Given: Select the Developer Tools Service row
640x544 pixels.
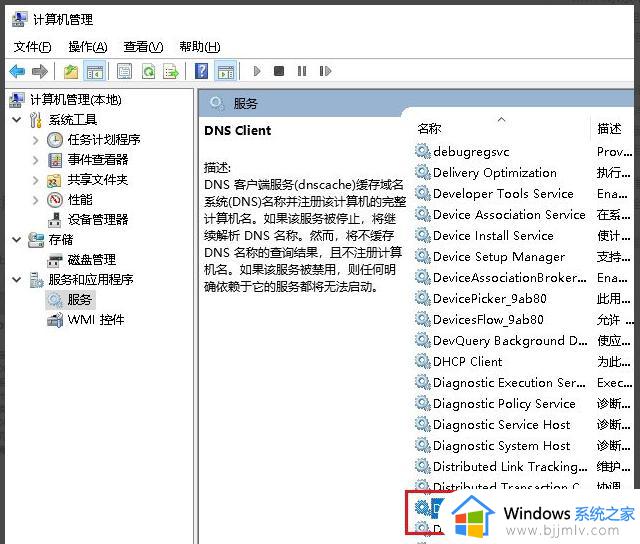Looking at the screenshot, I should (523, 194).
